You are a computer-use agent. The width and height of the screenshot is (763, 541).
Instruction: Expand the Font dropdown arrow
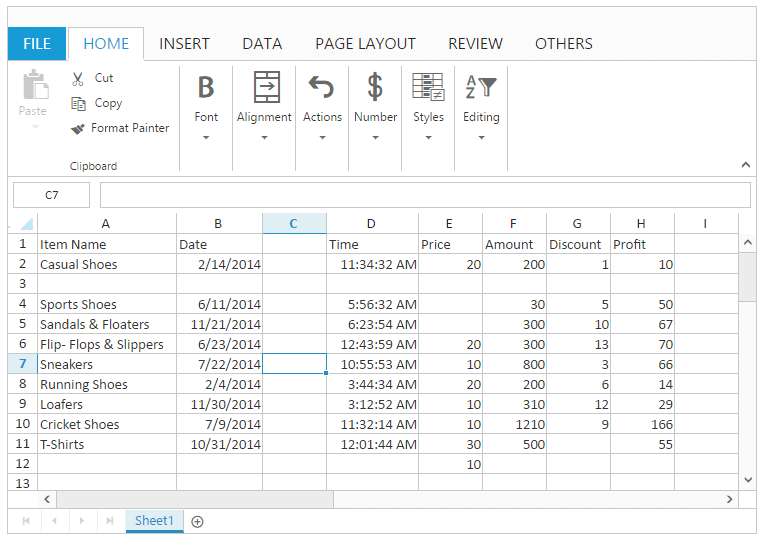pos(206,138)
